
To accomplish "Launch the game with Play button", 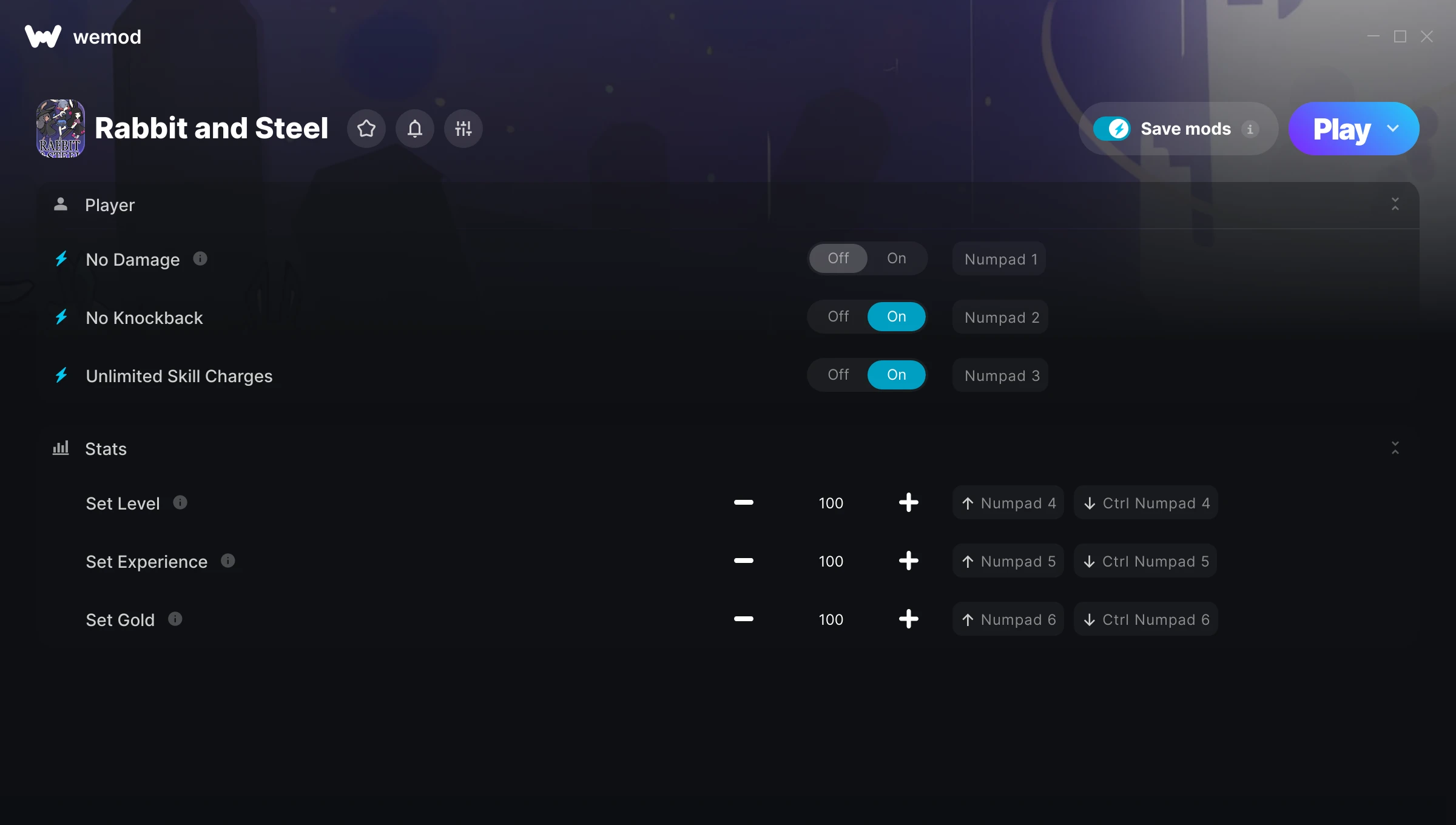I will click(1341, 129).
